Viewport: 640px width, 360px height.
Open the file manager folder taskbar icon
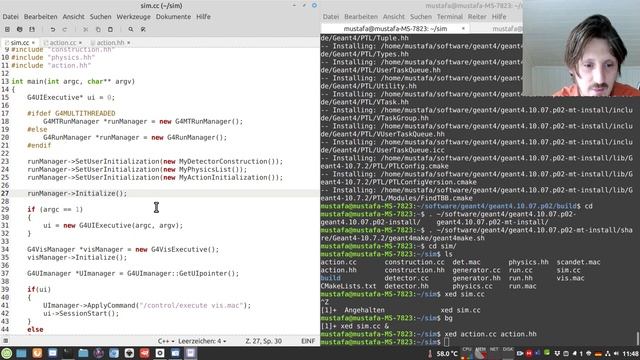click(83, 353)
